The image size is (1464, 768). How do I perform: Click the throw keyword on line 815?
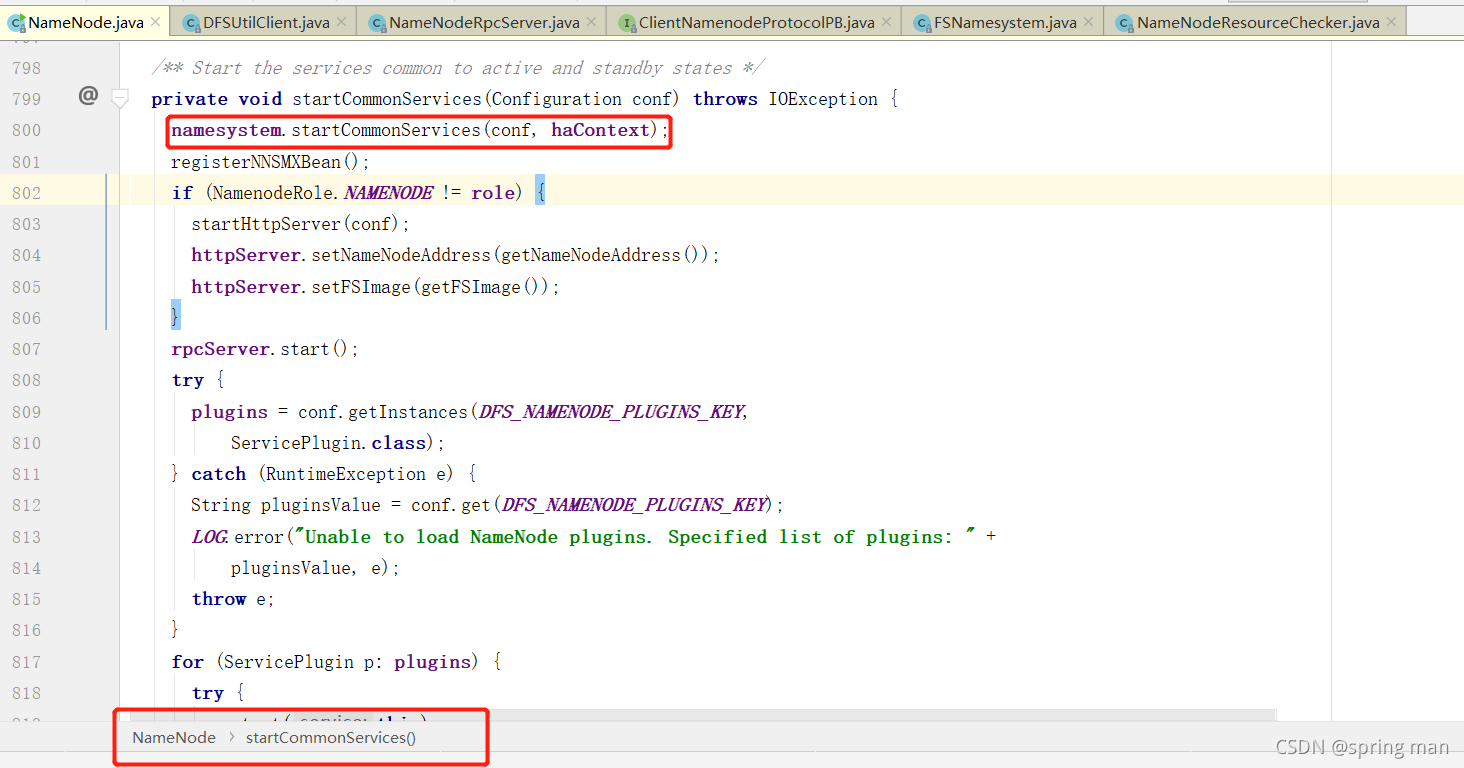219,599
